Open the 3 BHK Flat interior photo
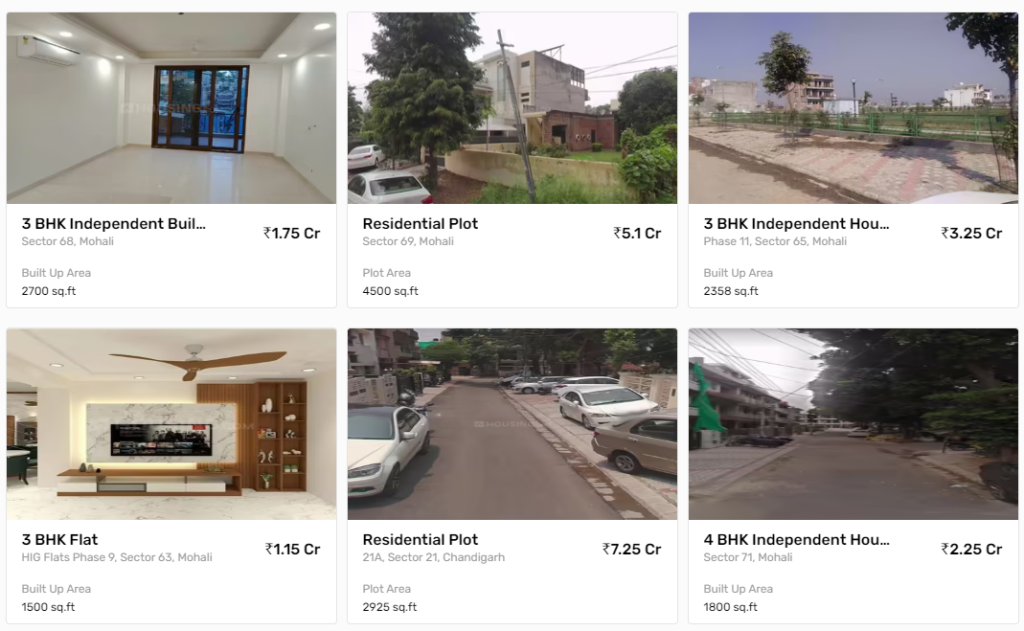The image size is (1024, 631). click(x=171, y=424)
